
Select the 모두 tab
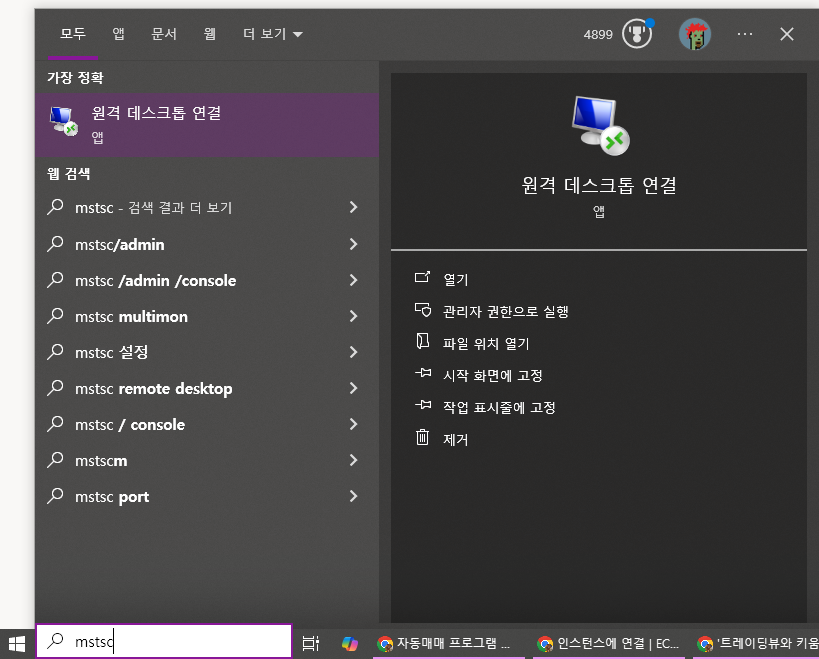[73, 34]
